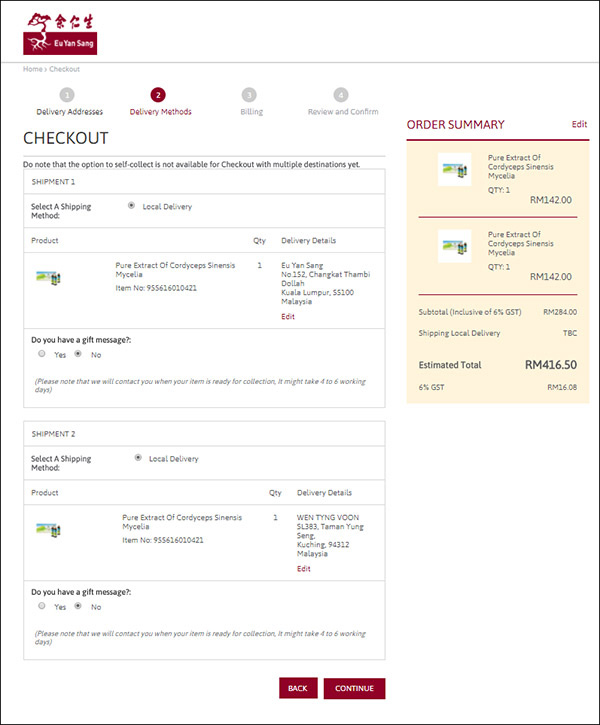The width and height of the screenshot is (600, 725).
Task: Open second Order Summary product thumbnail
Action: point(454,246)
